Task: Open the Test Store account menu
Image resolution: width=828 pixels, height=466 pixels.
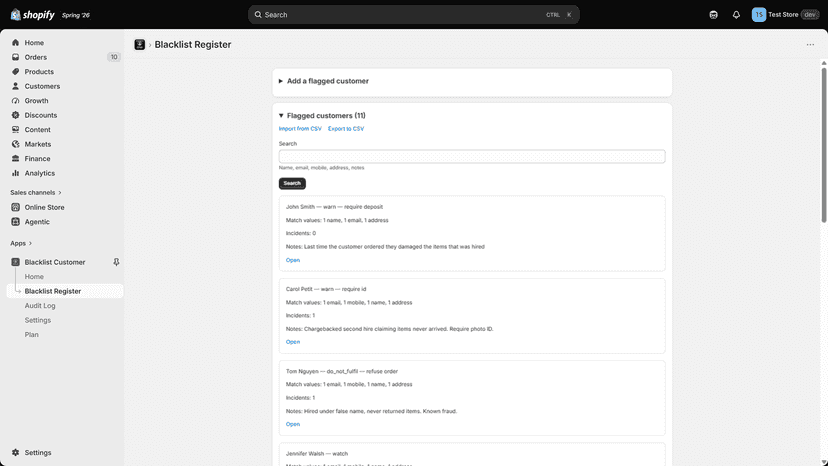Action: tap(785, 15)
